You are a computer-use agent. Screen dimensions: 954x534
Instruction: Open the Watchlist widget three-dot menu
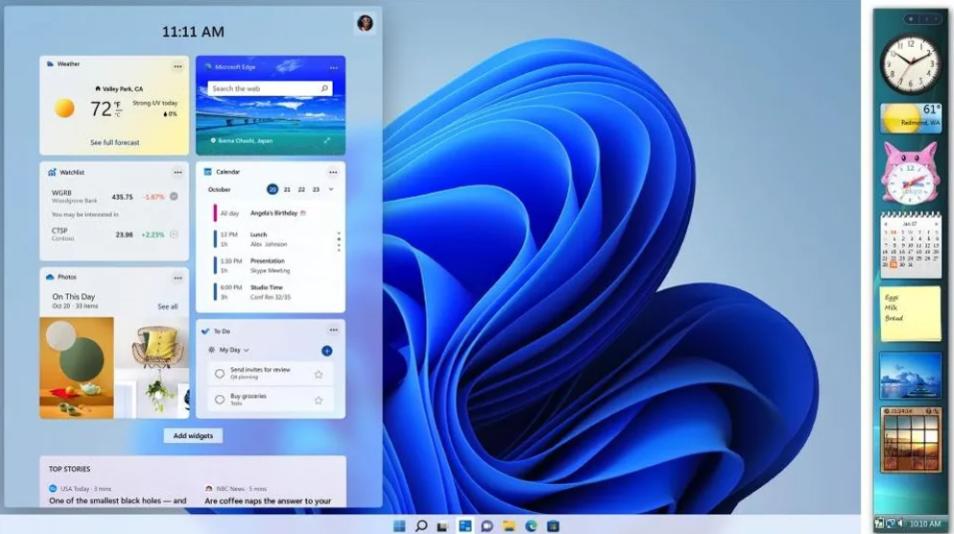point(177,172)
